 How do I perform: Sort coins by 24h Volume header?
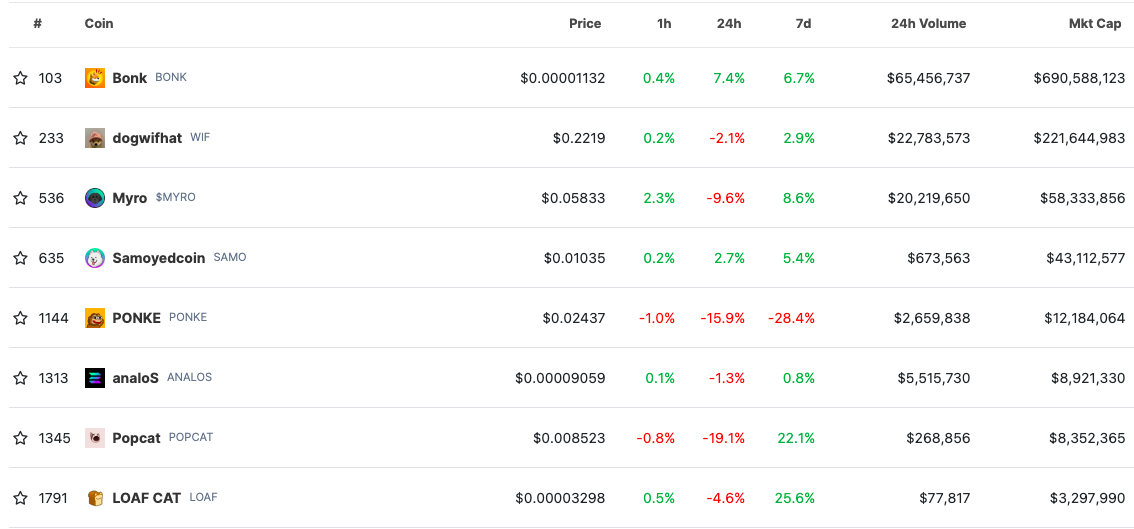point(928,23)
